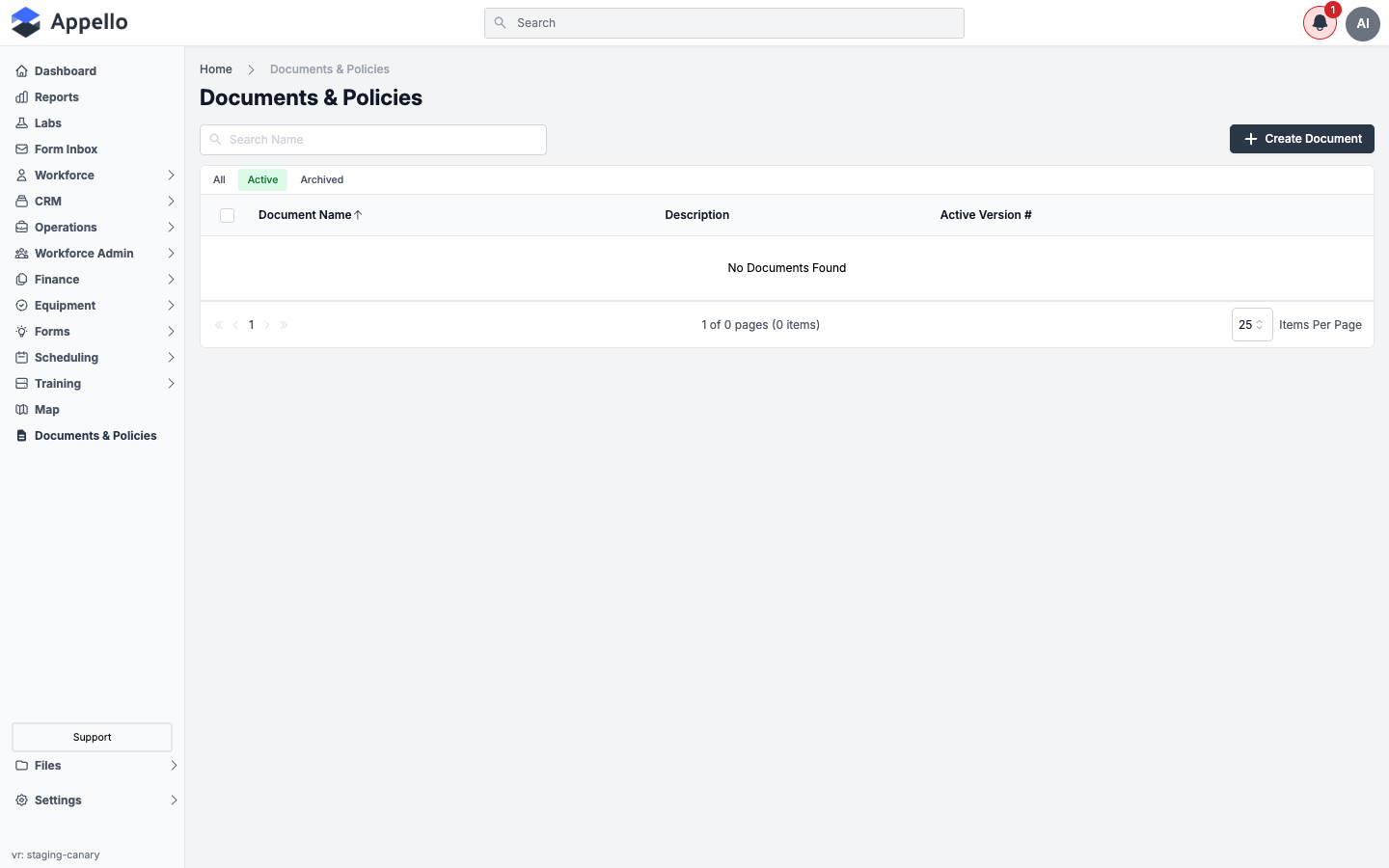Viewport: 1389px width, 868px height.
Task: Click the Finance sidebar icon
Action: (21, 280)
